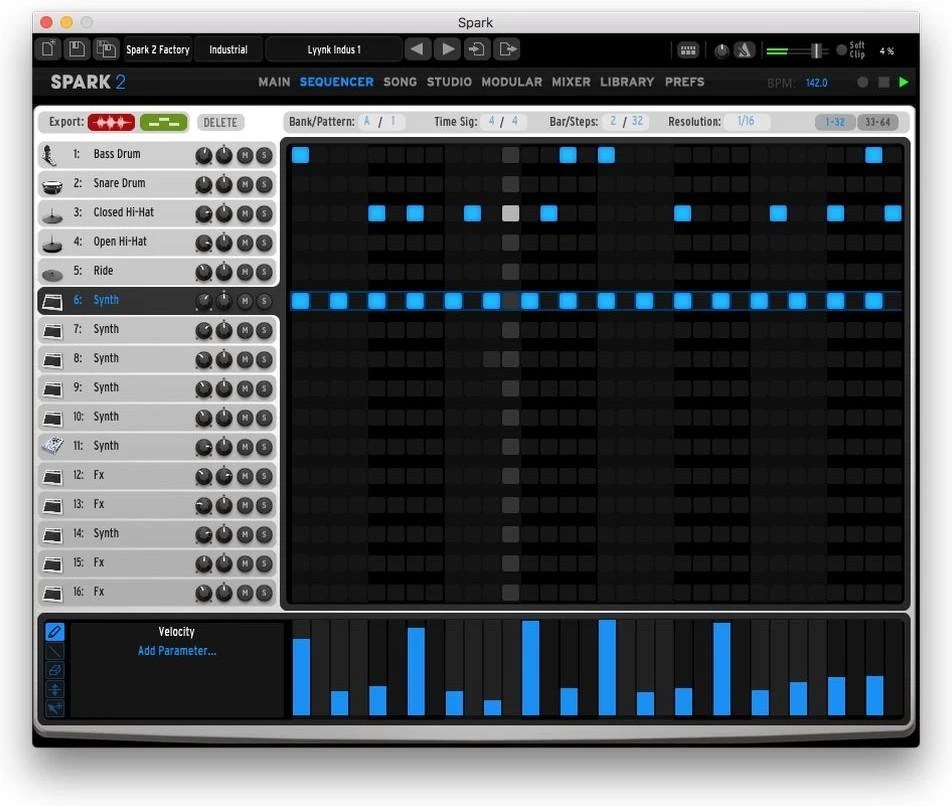Viewport: 952px width, 806px height.
Task: Mute the Open Hi-Hat track
Action: (x=245, y=243)
